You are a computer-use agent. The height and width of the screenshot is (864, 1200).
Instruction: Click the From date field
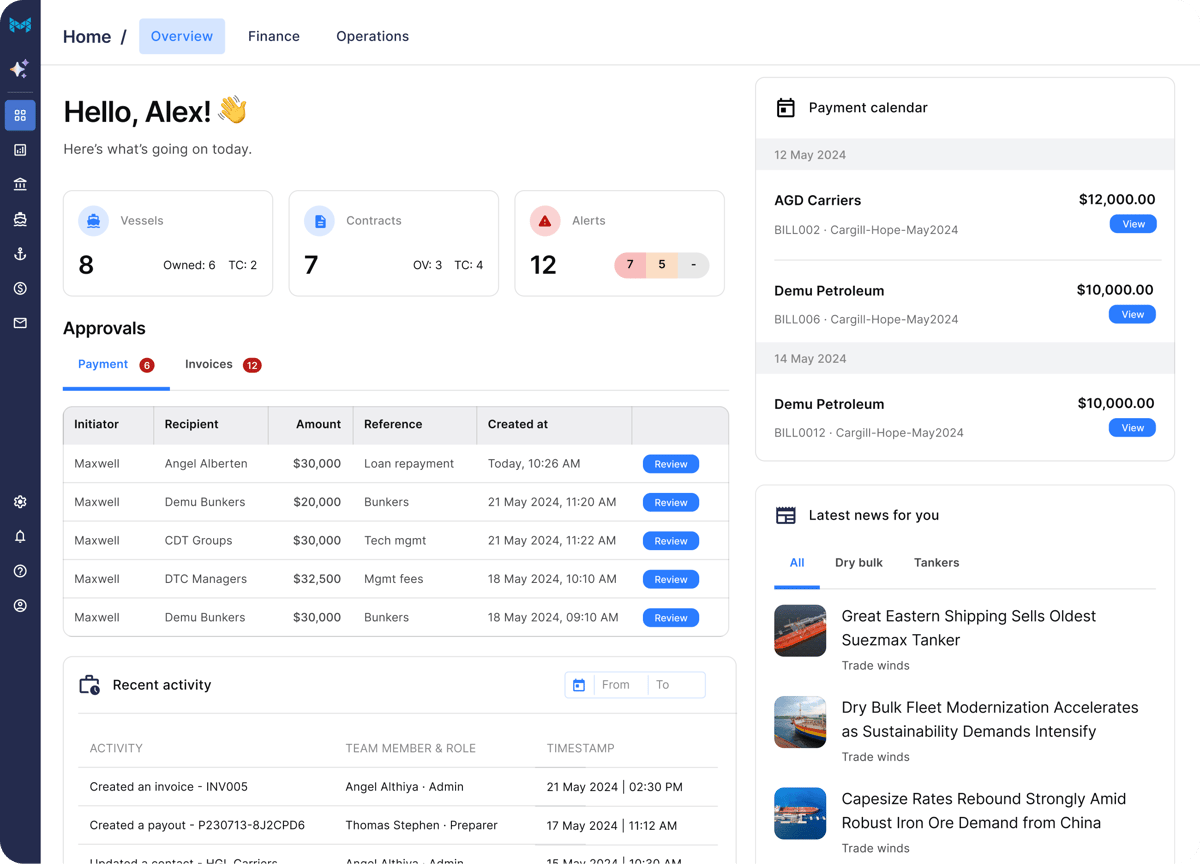click(617, 685)
